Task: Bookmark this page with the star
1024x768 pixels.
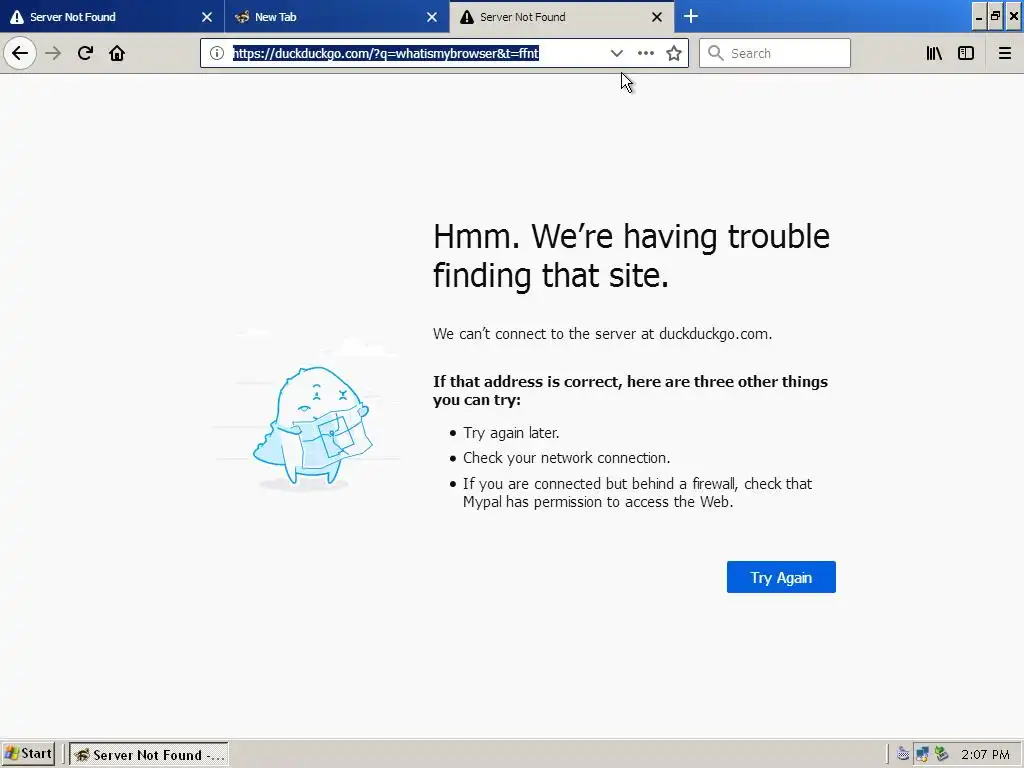Action: tap(674, 53)
